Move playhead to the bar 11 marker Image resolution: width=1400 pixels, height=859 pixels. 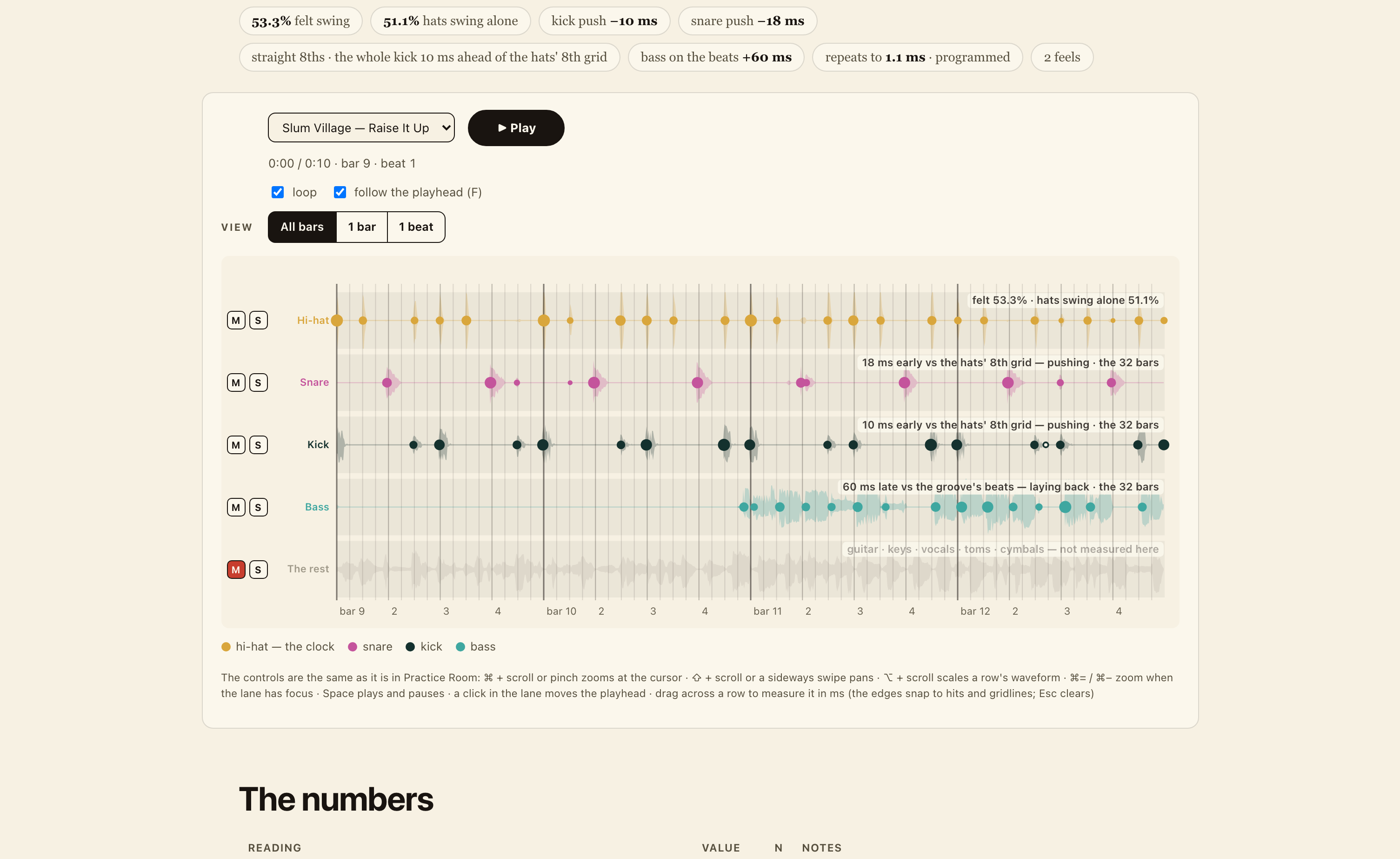coord(767,611)
